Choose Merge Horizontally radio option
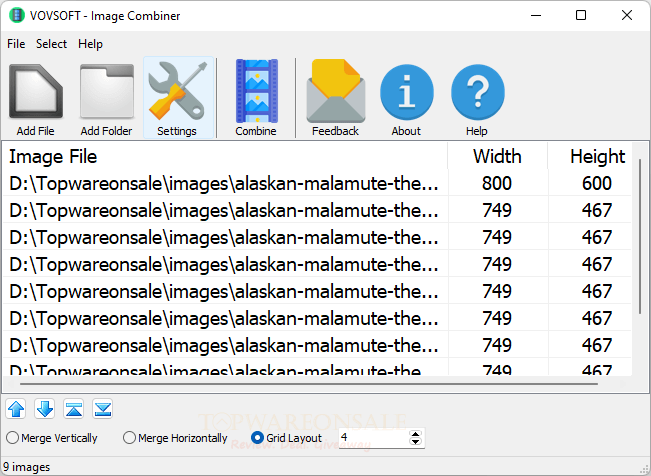 pyautogui.click(x=175, y=438)
